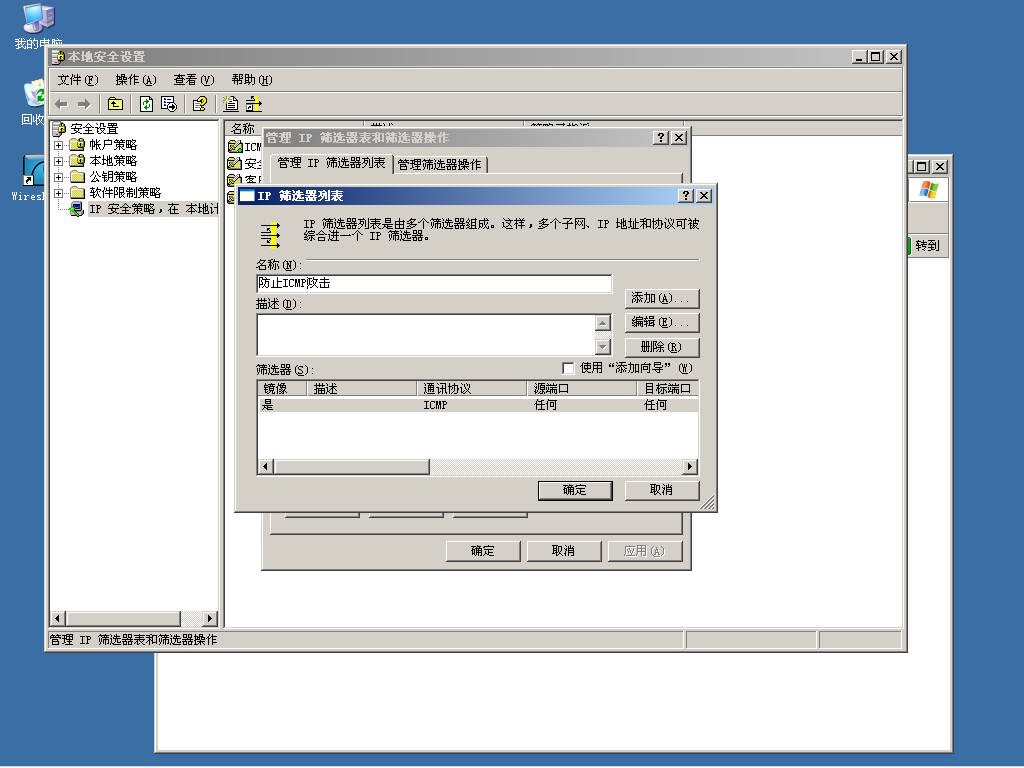The width and height of the screenshot is (1024, 768).
Task: Open the 帮助(H) menu
Action: pos(251,80)
